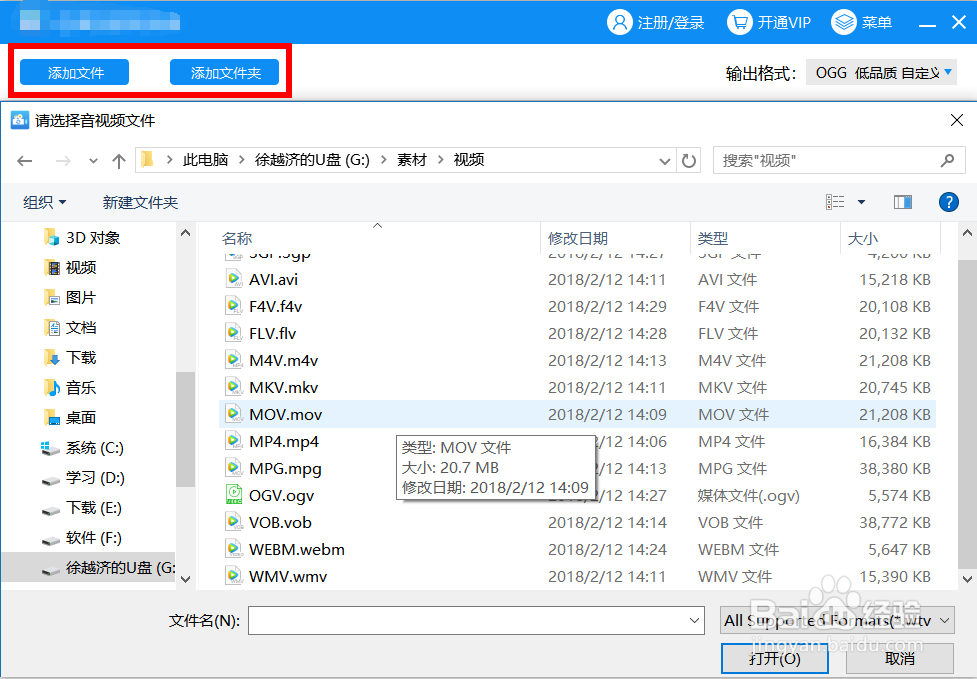Click the 注册/登录 link

pos(670,23)
